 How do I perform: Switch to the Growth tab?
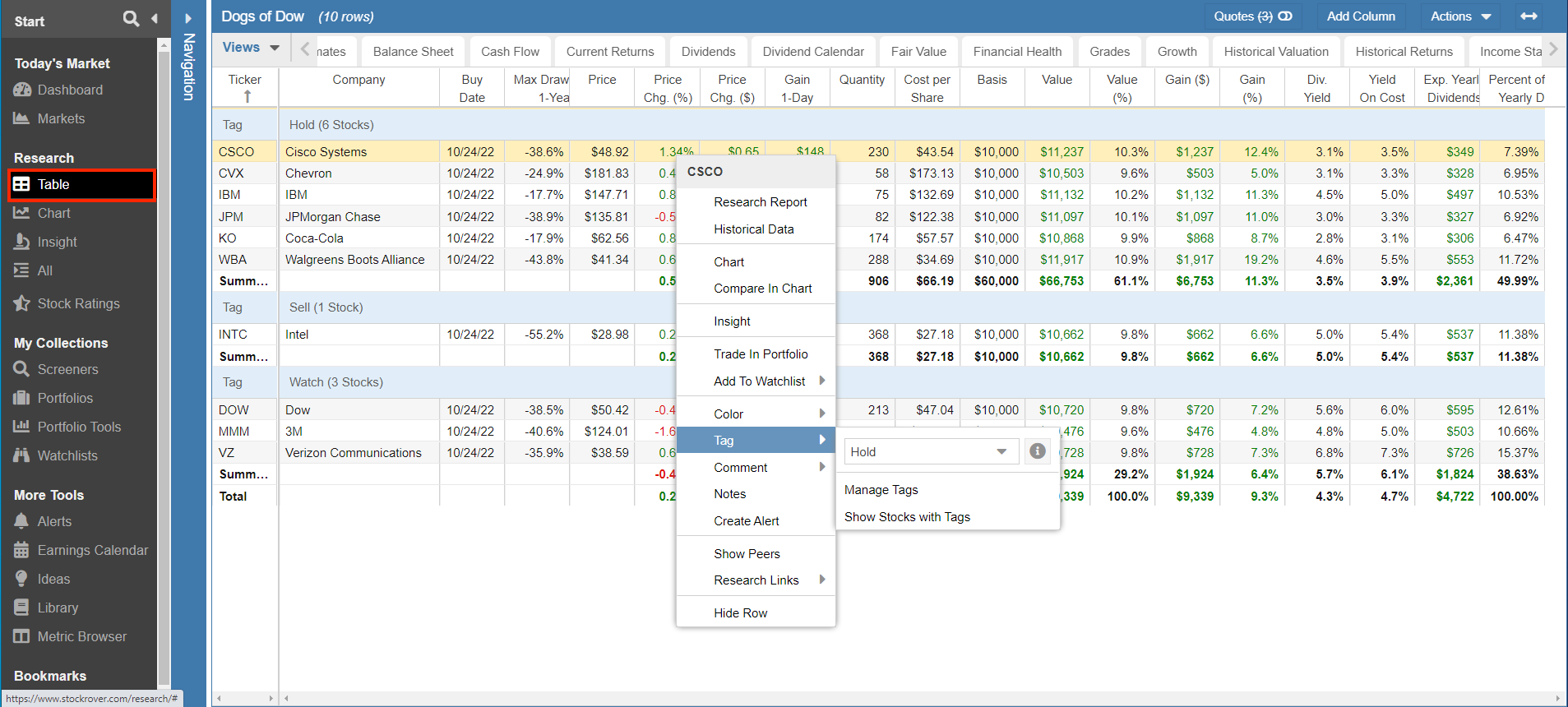tap(1177, 51)
